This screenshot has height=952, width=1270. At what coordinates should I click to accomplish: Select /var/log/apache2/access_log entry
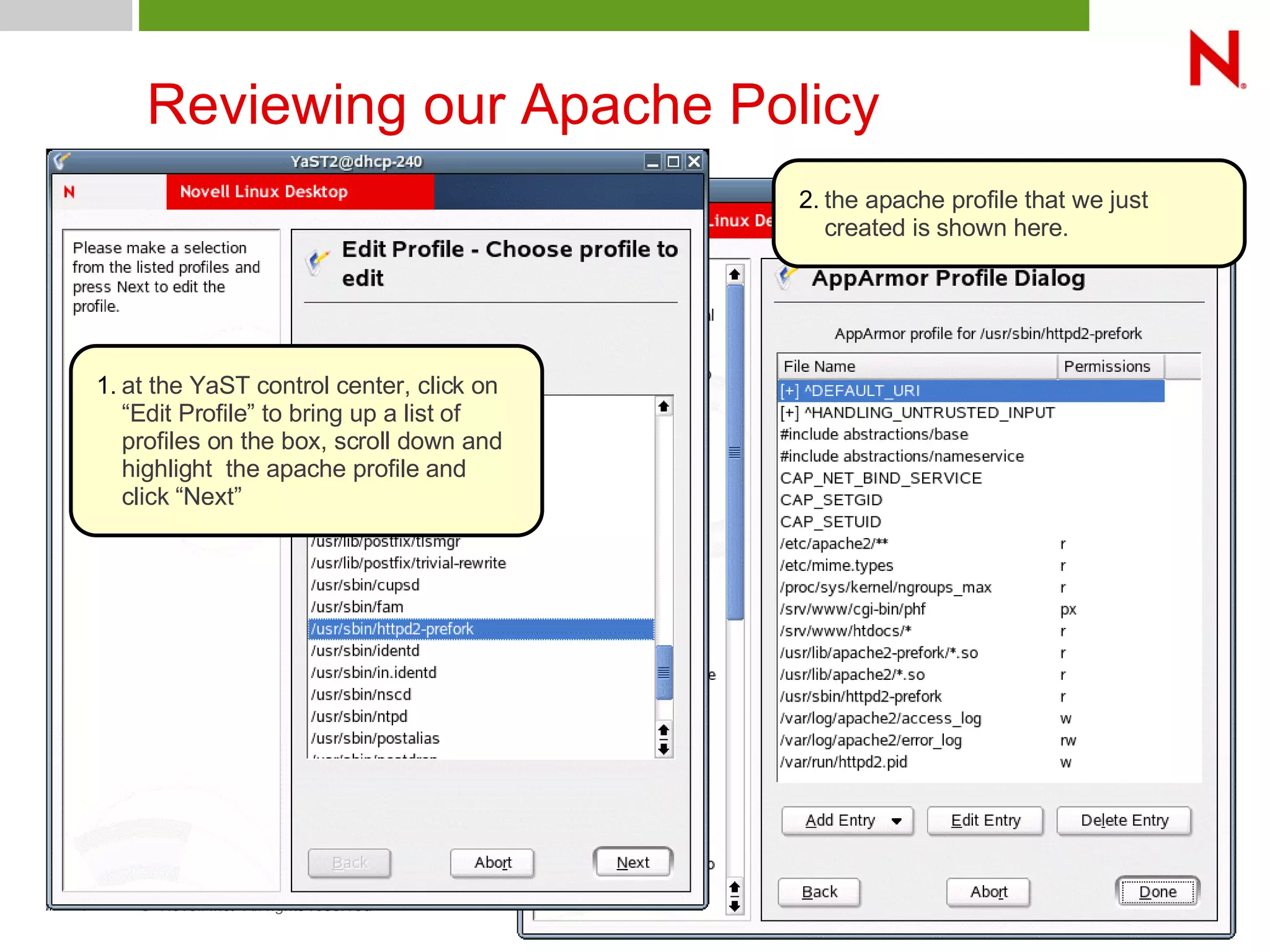point(971,718)
